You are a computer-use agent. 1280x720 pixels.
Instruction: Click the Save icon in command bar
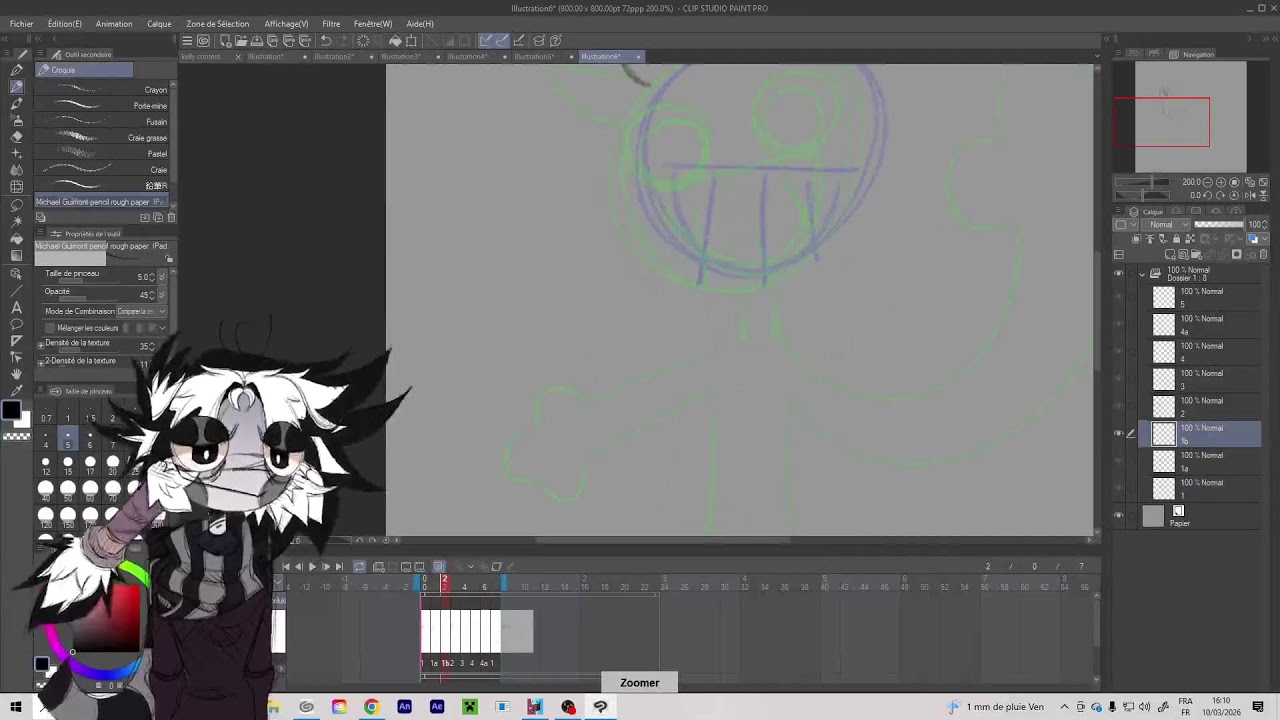click(x=257, y=41)
